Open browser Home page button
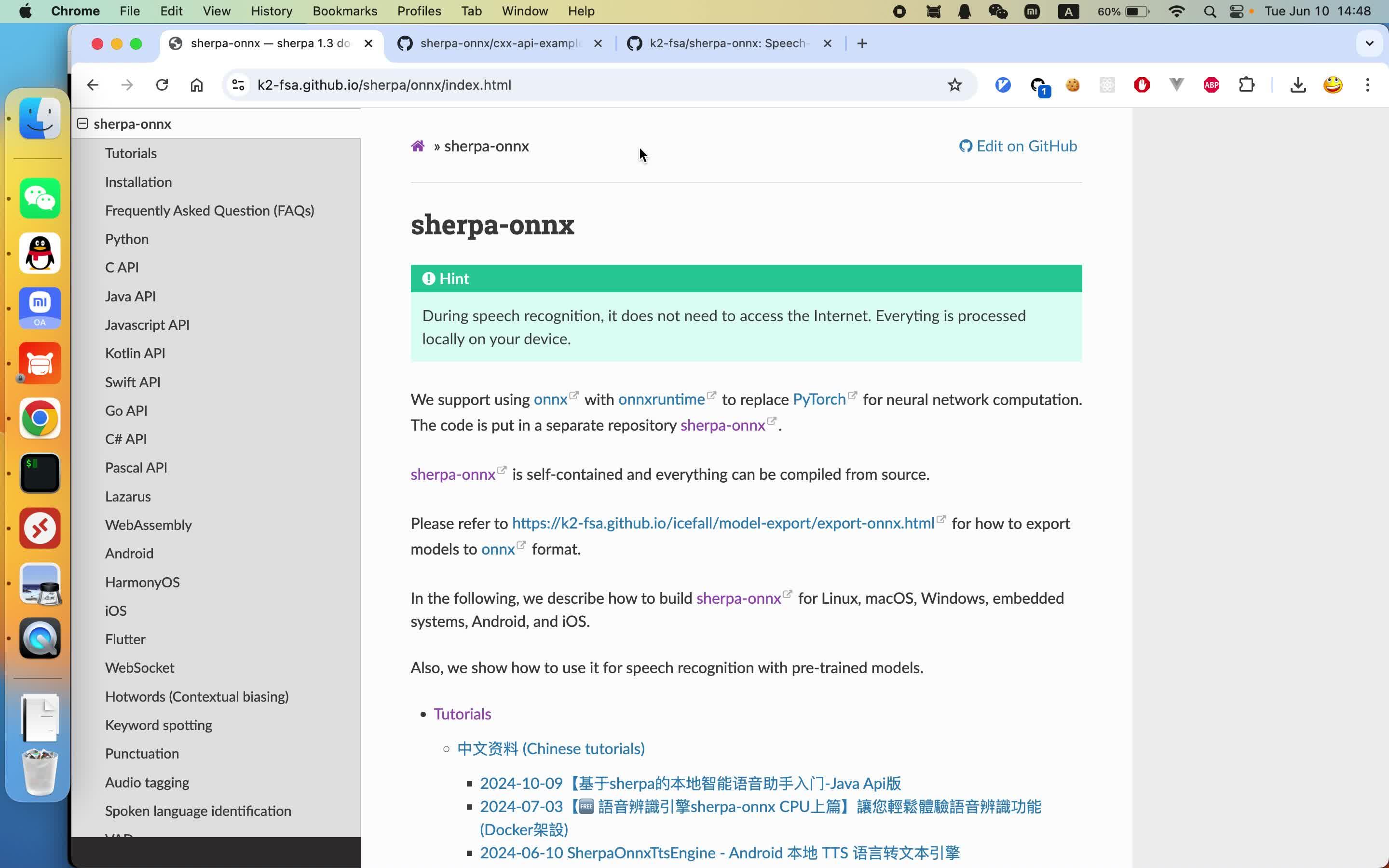 (x=196, y=85)
